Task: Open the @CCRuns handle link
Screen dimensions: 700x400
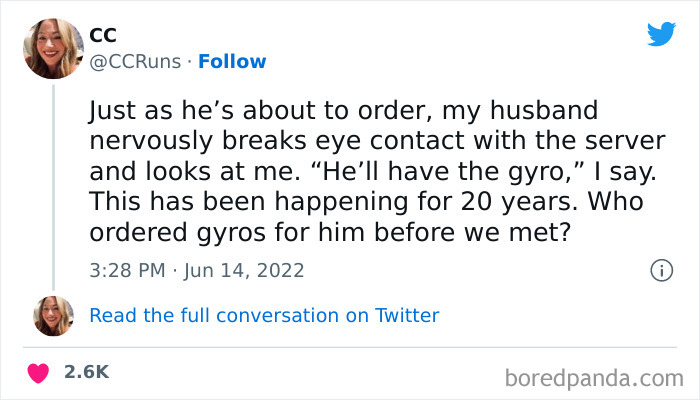Action: click(x=135, y=61)
